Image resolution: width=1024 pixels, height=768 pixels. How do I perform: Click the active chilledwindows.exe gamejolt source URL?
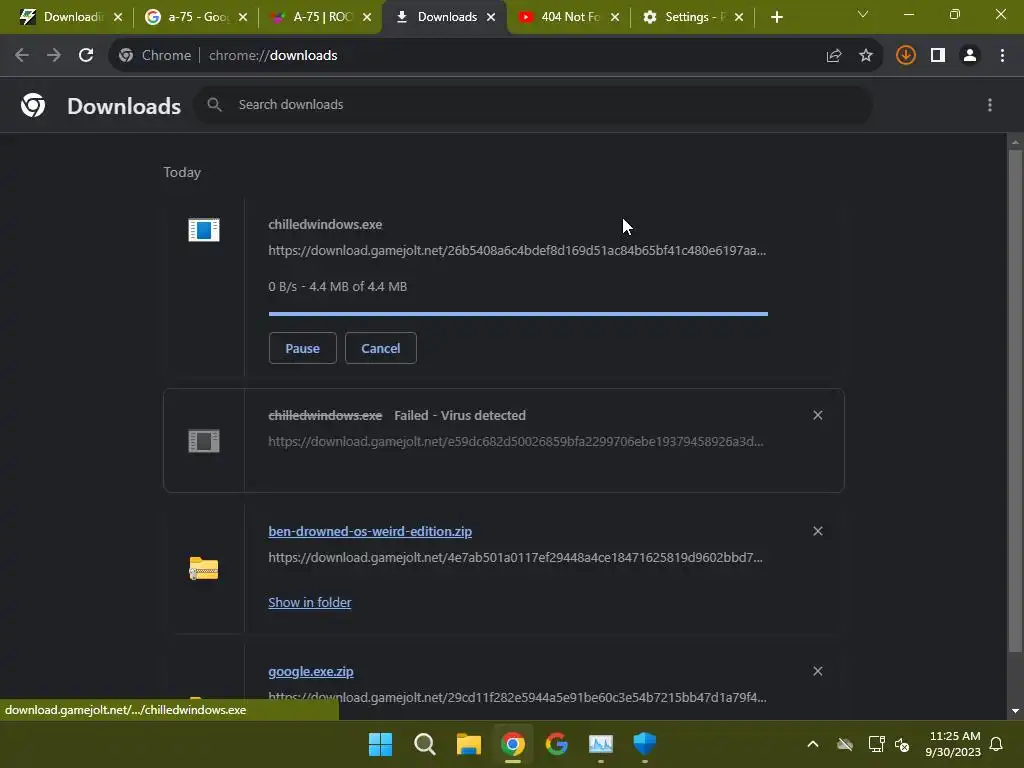[x=517, y=250]
